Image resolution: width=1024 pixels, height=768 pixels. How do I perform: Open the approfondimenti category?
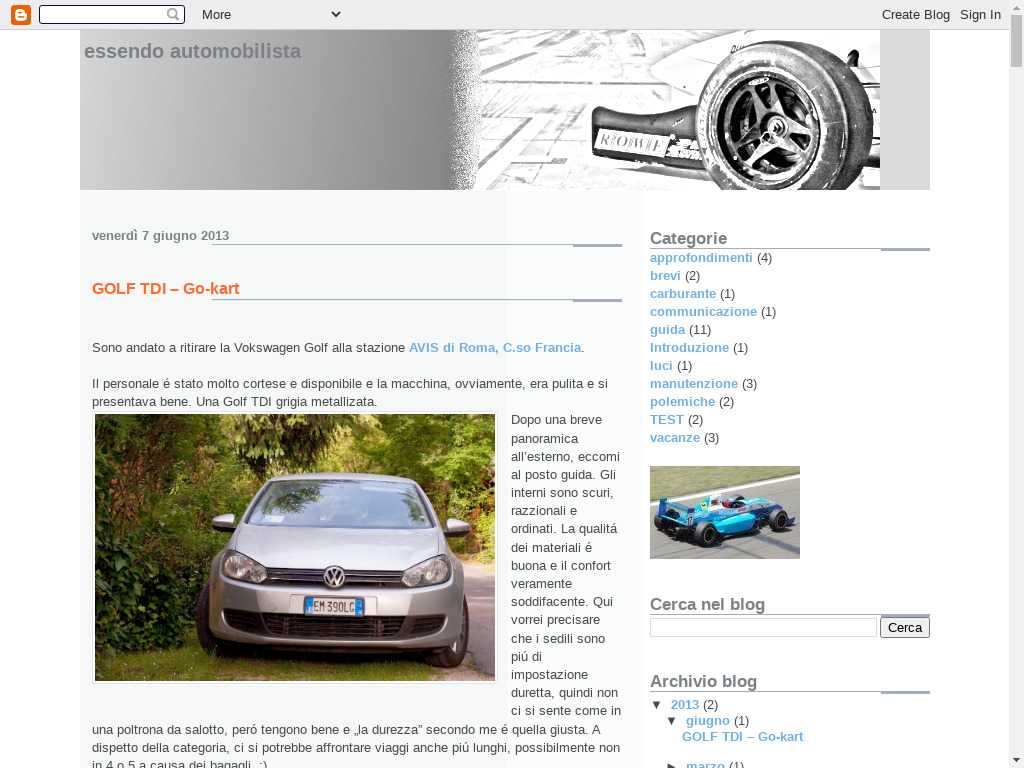[701, 258]
